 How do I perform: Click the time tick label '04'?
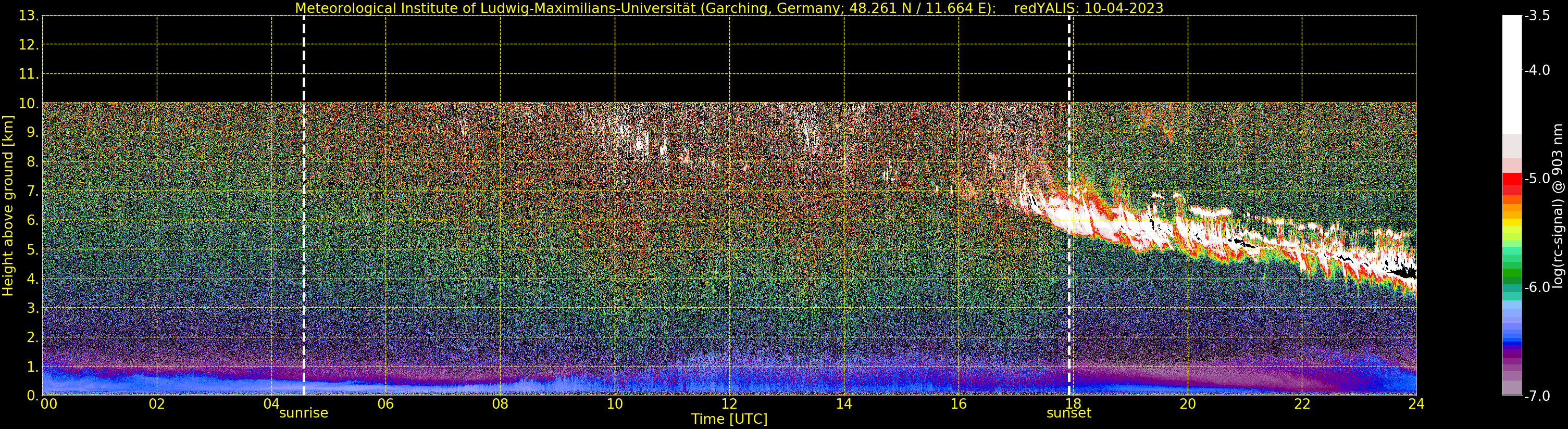point(271,403)
